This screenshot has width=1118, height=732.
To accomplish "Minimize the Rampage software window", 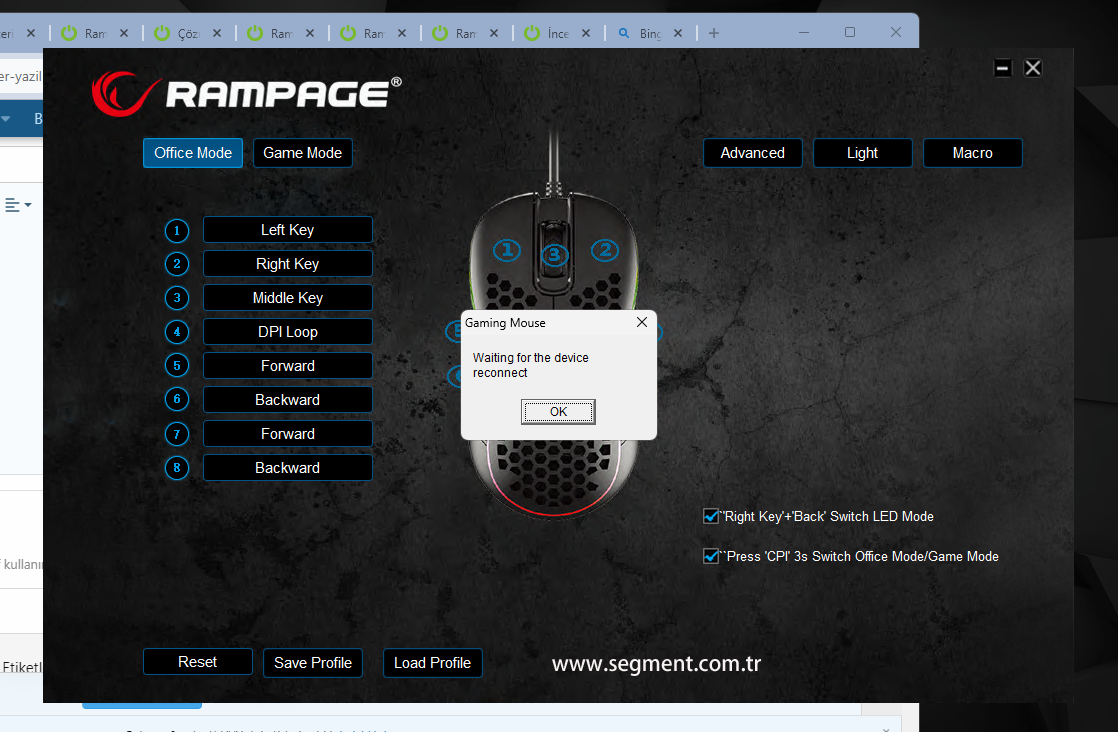I will (1002, 68).
